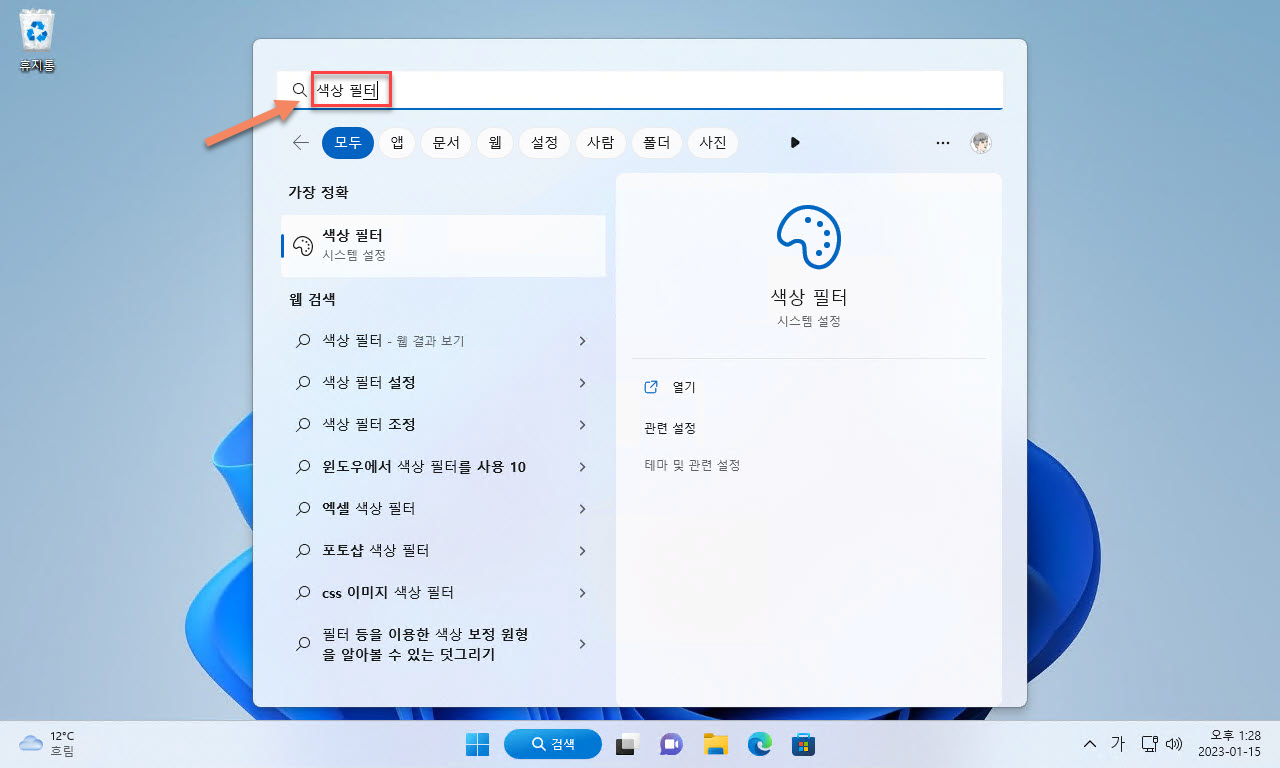Viewport: 1280px width, 768px height.
Task: Select the 사람 filter tab
Action: [600, 143]
